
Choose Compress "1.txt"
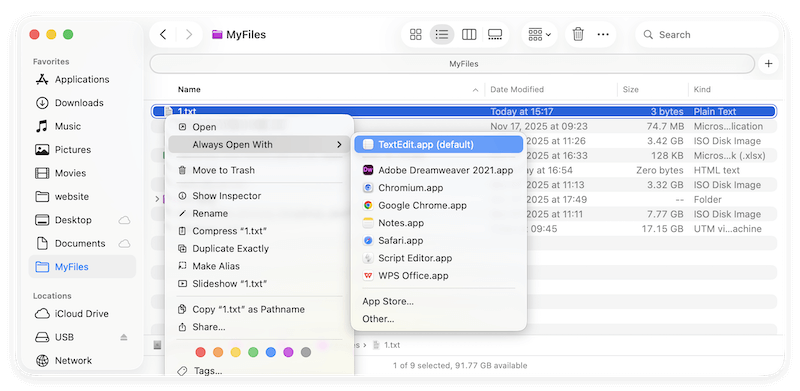point(260,231)
